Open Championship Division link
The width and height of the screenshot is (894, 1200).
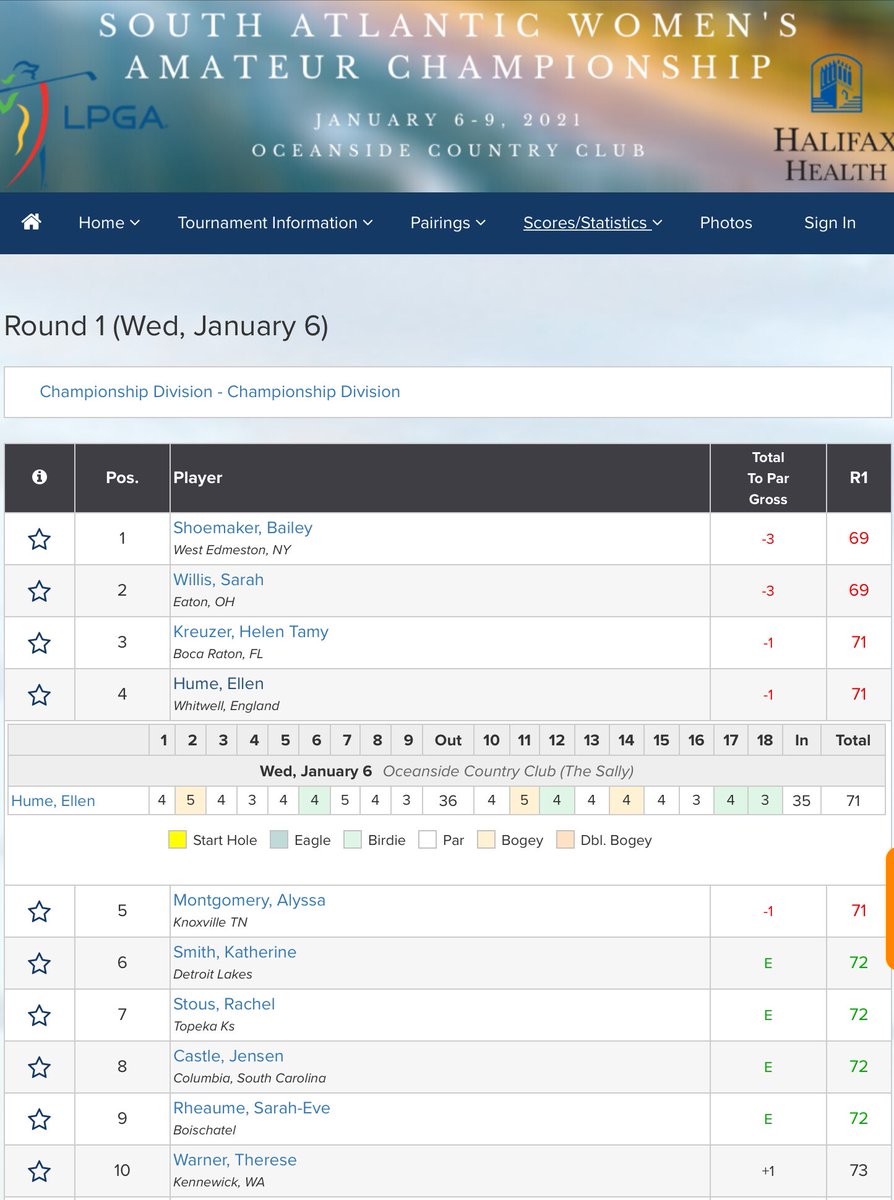coord(220,391)
